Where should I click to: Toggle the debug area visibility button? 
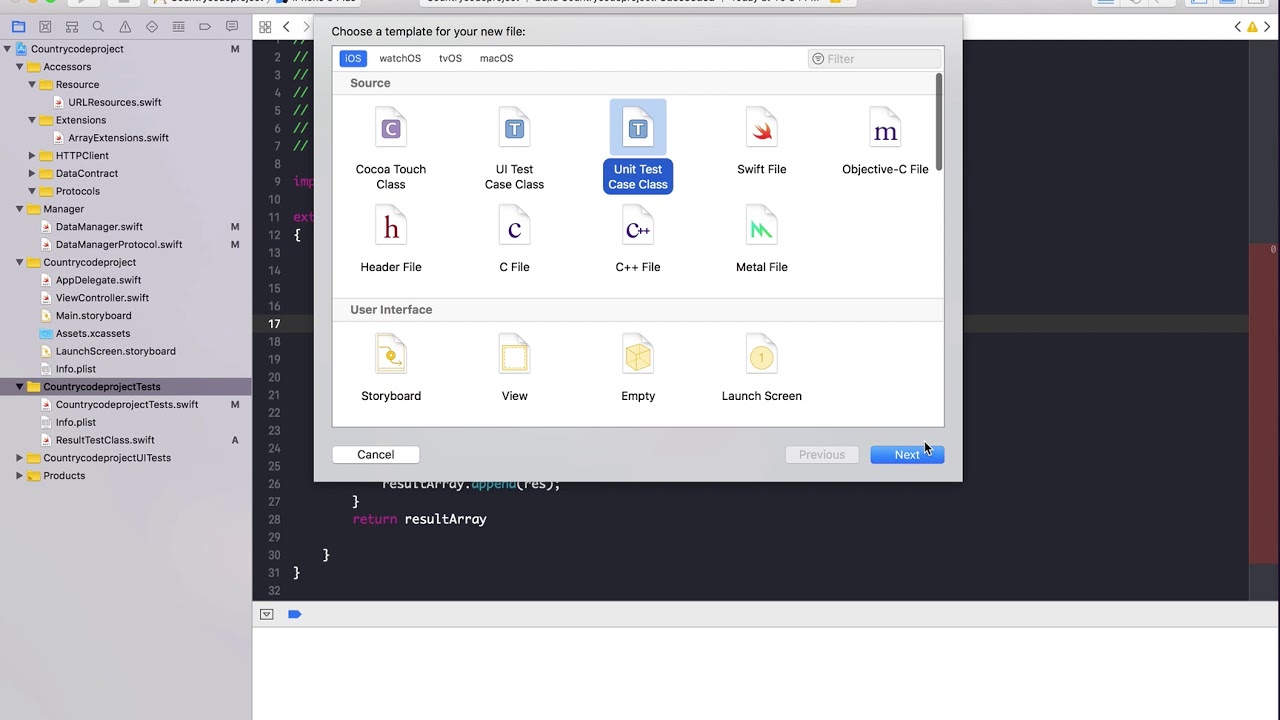pyautogui.click(x=267, y=614)
